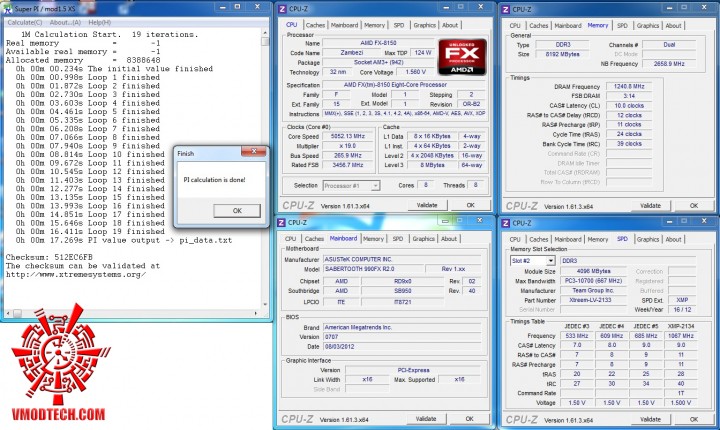This screenshot has width=720, height=430.
Task: Minimize the Super PI window
Action: pos(223,7)
